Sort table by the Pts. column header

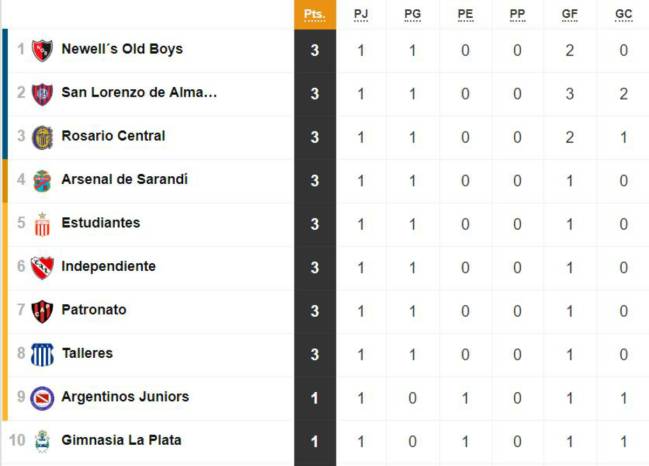tap(315, 15)
